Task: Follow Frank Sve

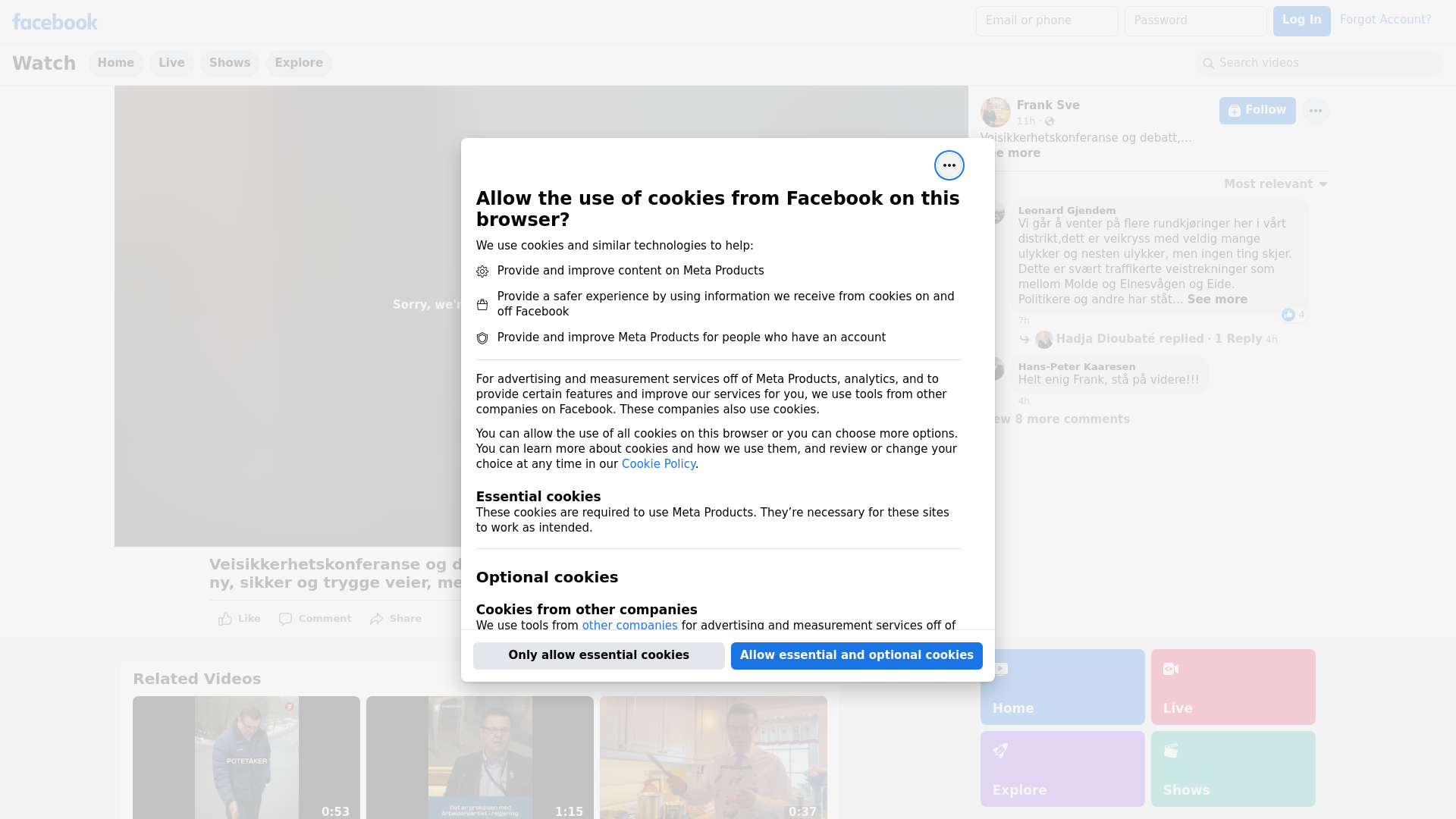Action: [1257, 111]
